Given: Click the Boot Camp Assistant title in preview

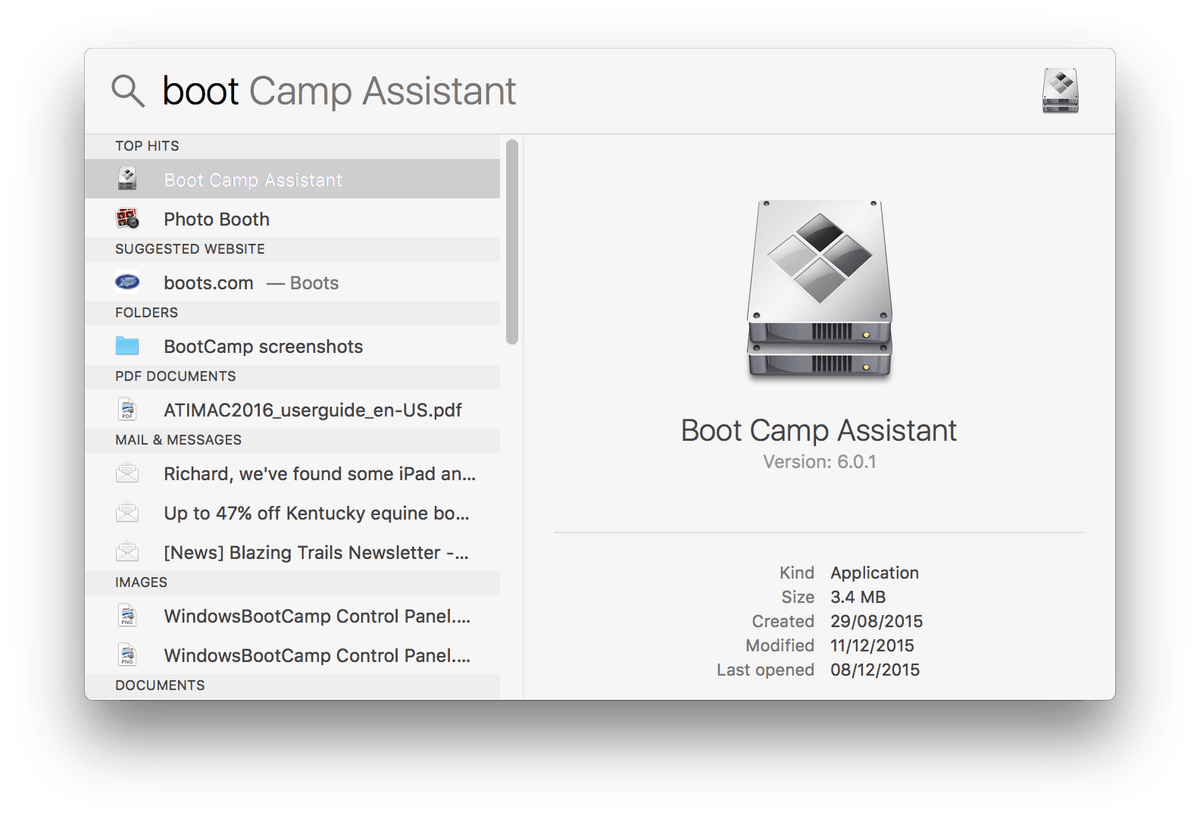Looking at the screenshot, I should pos(819,431).
